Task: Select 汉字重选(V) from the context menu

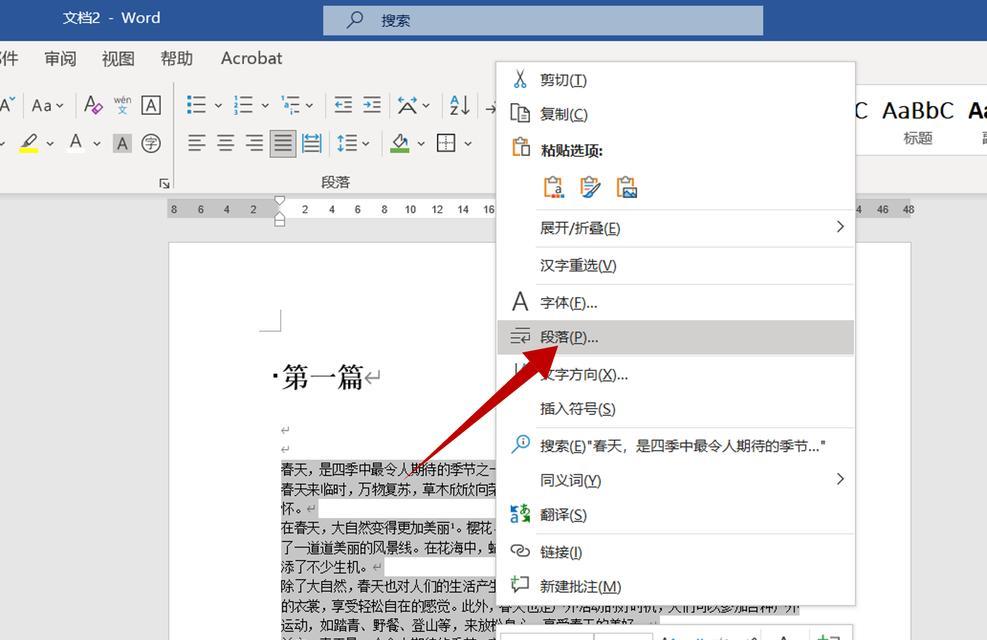Action: point(675,266)
